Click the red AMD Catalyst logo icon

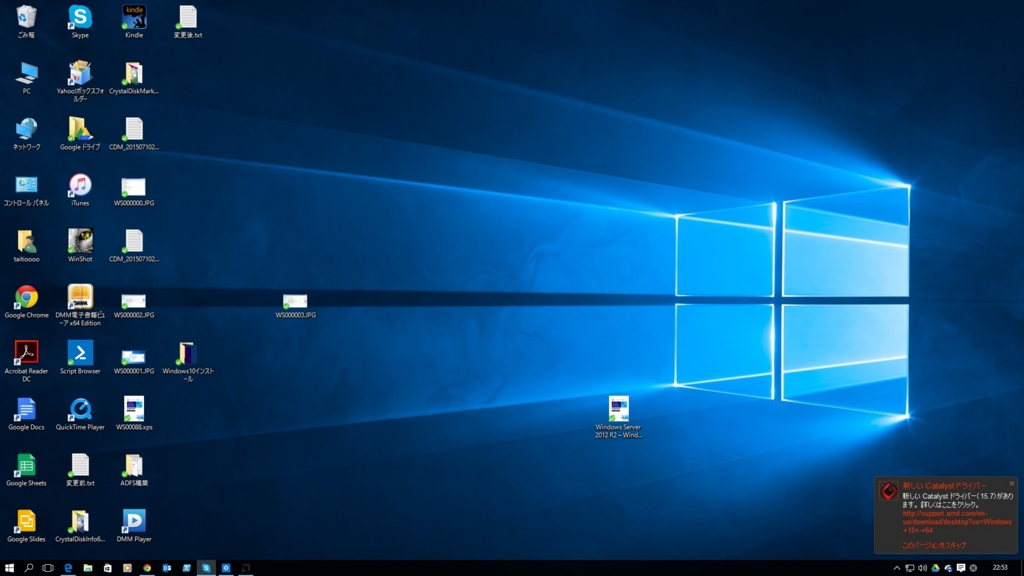[888, 491]
